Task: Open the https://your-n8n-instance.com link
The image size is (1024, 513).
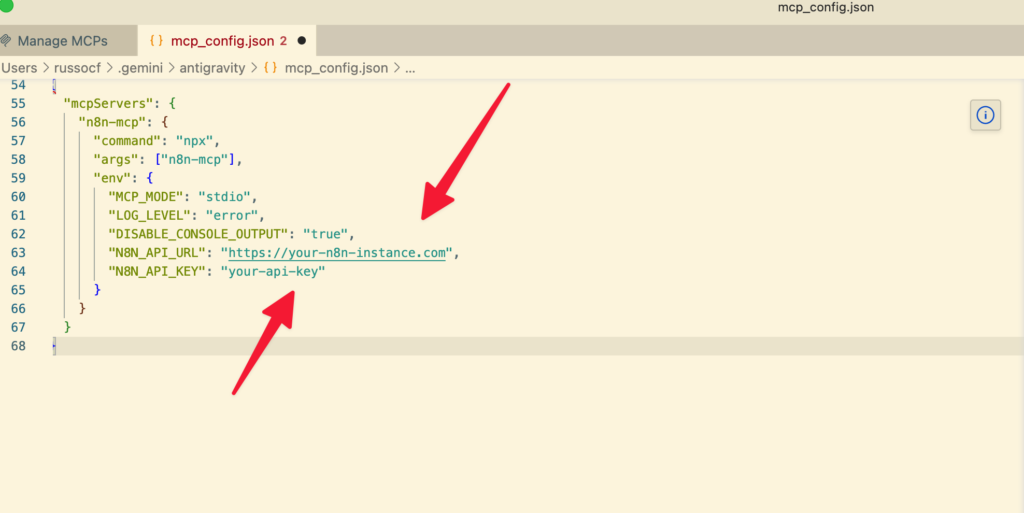Action: tap(337, 253)
